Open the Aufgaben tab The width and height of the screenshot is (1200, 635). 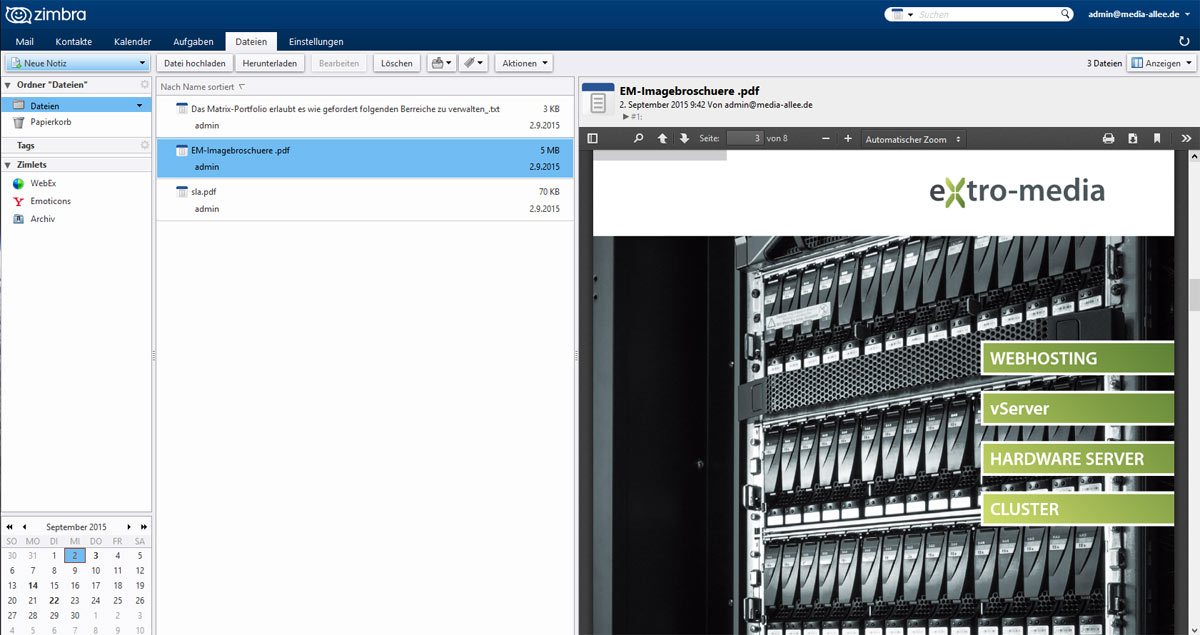pyautogui.click(x=193, y=41)
